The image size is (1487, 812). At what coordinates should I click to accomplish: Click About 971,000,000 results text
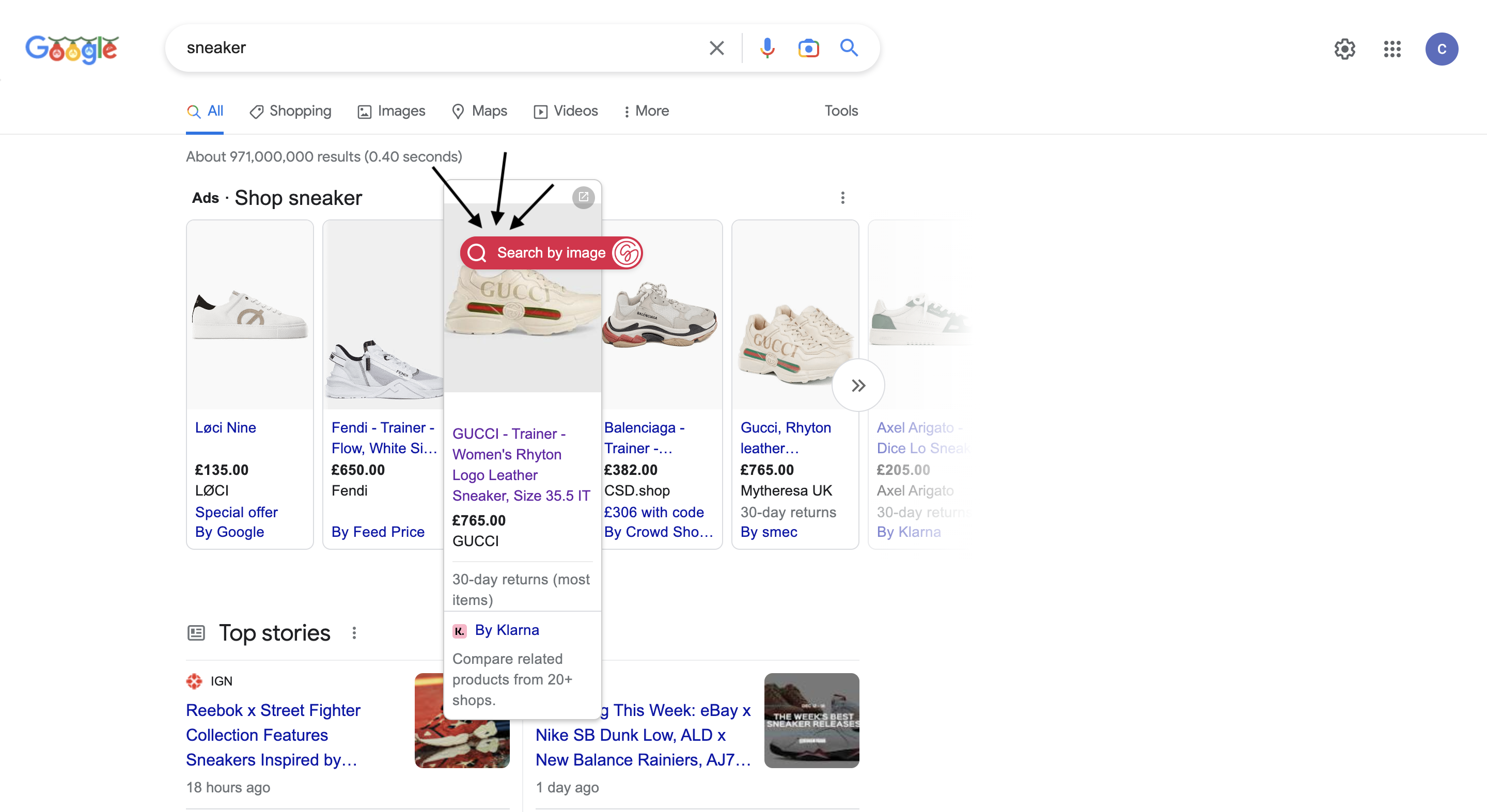324,157
